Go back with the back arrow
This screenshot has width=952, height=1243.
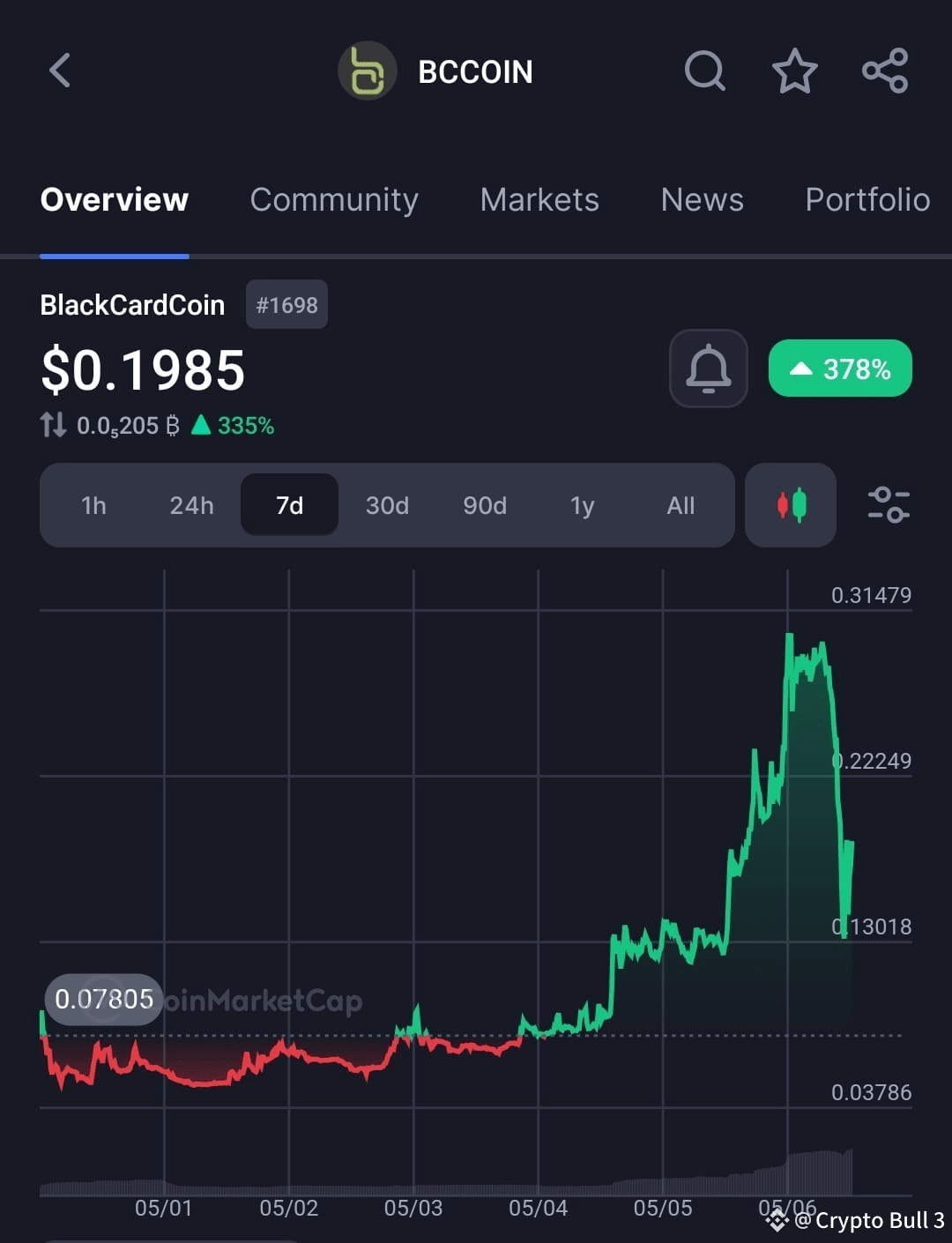59,71
